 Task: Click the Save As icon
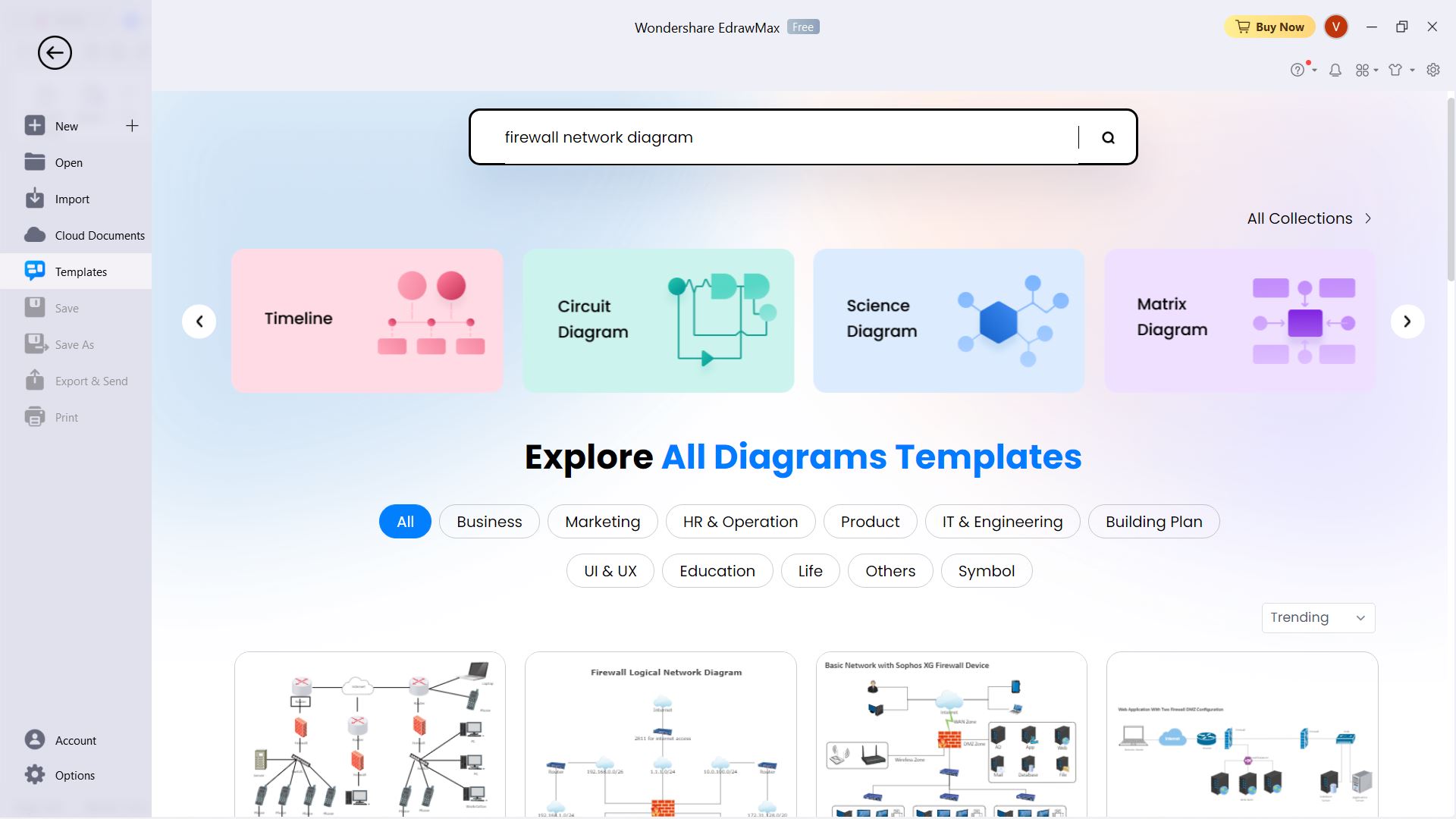(33, 344)
